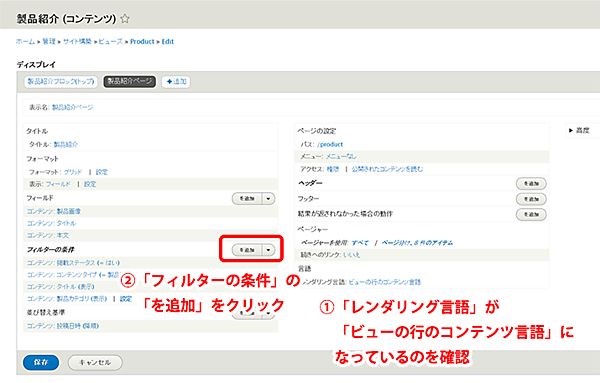Open ホーム breadcrumb link
The width and height of the screenshot is (600, 383).
coord(25,41)
